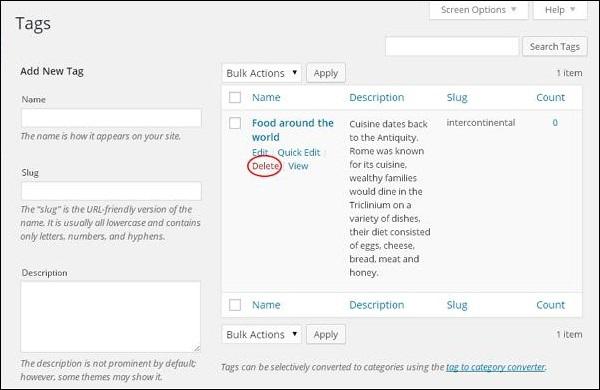Click View under the tag name
The width and height of the screenshot is (600, 390).
[x=298, y=166]
